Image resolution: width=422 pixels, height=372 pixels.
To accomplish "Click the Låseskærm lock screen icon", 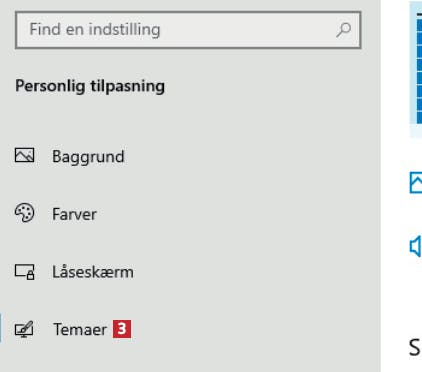I will (x=24, y=271).
